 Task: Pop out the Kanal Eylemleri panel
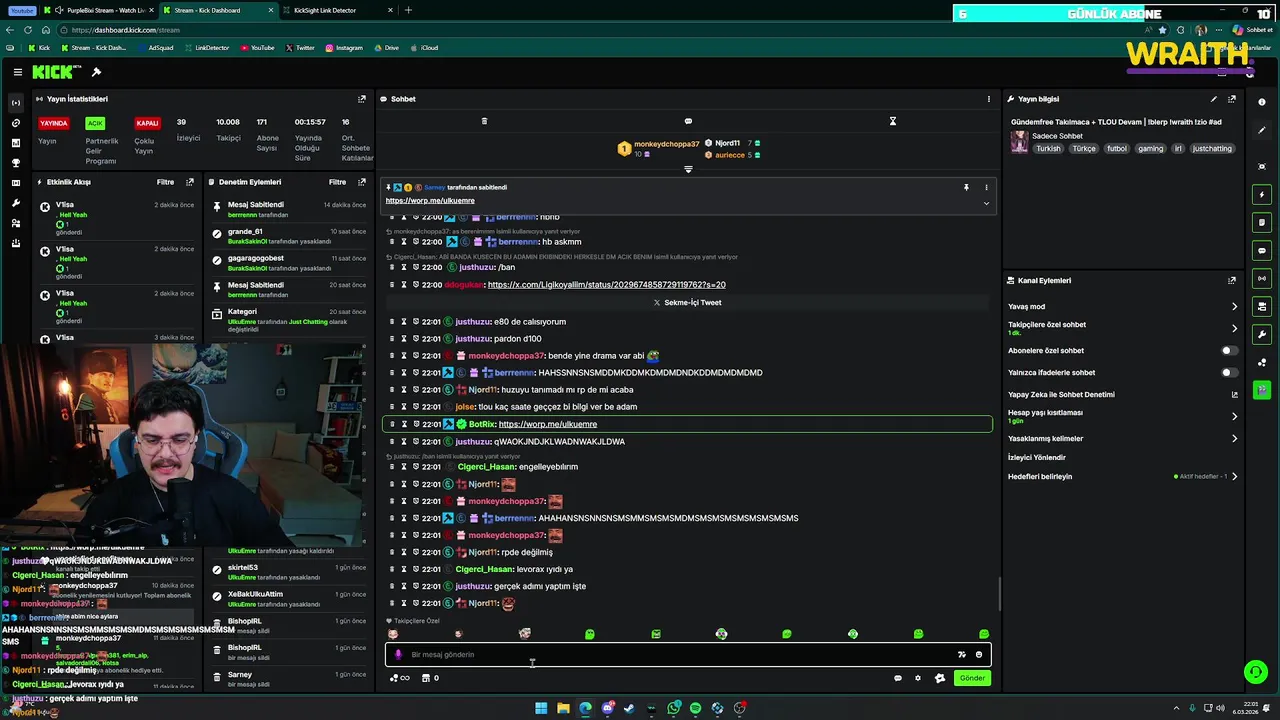1232,281
